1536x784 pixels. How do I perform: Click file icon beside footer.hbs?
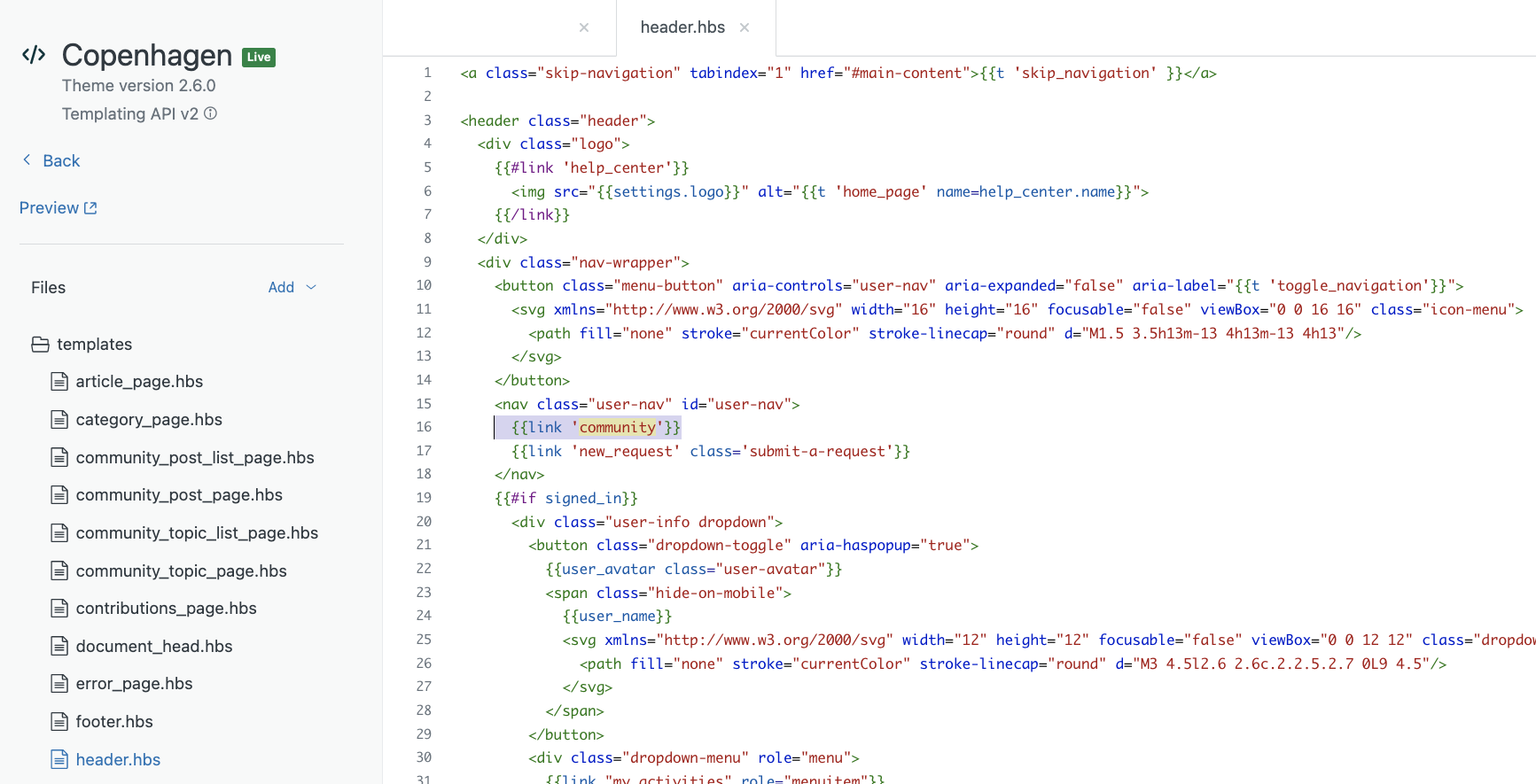[x=59, y=722]
